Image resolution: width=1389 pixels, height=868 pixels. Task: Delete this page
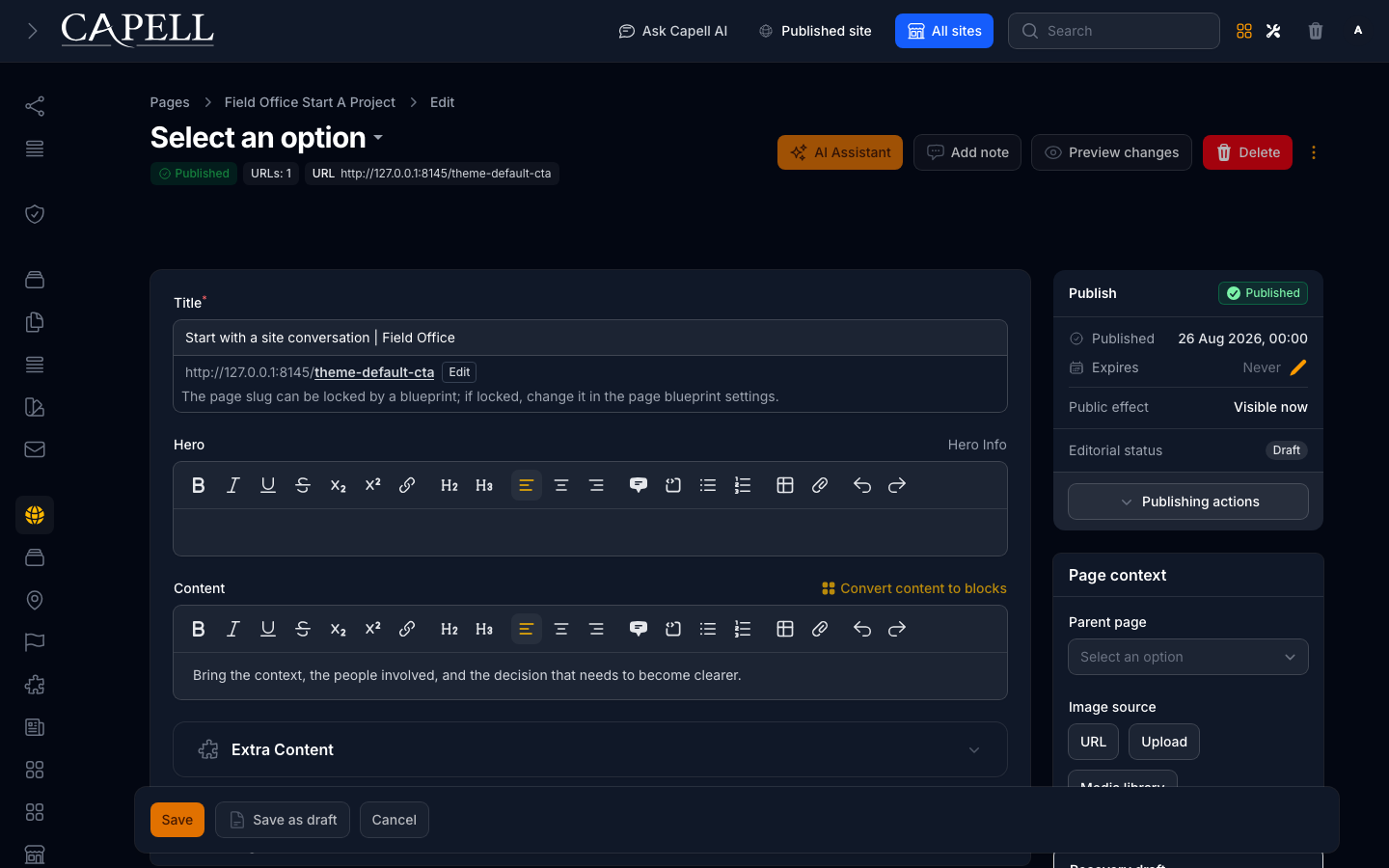(x=1247, y=152)
